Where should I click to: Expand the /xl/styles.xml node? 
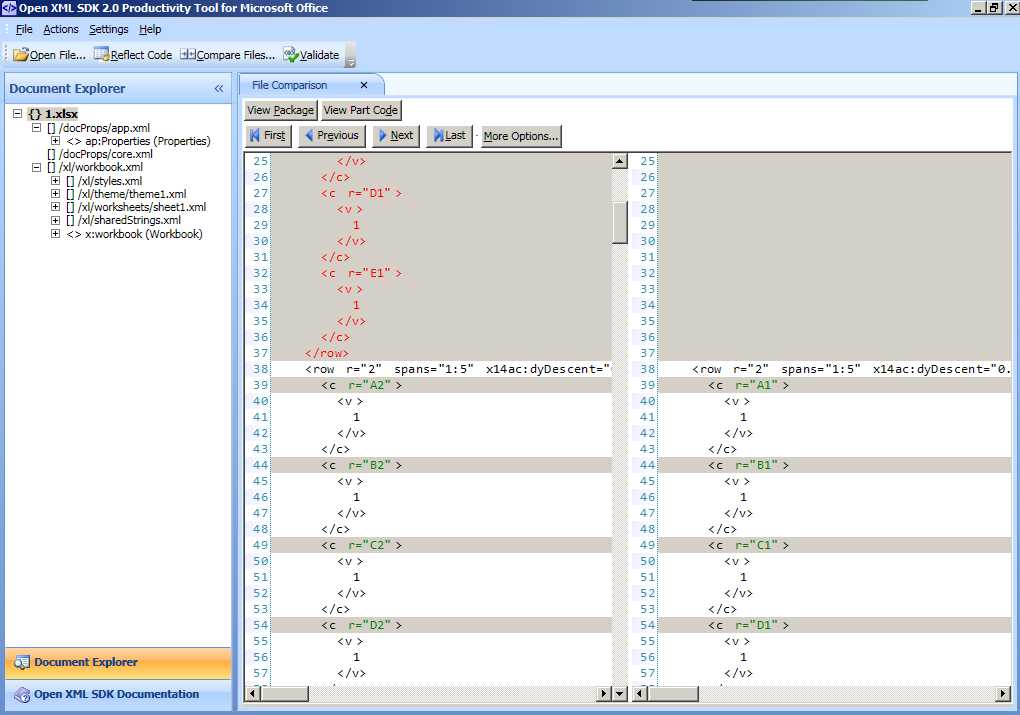(55, 181)
